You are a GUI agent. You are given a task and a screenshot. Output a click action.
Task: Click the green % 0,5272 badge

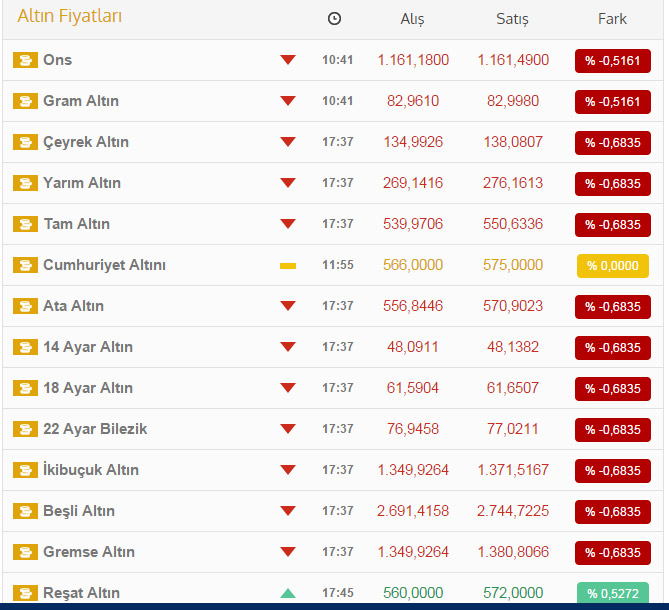click(612, 594)
